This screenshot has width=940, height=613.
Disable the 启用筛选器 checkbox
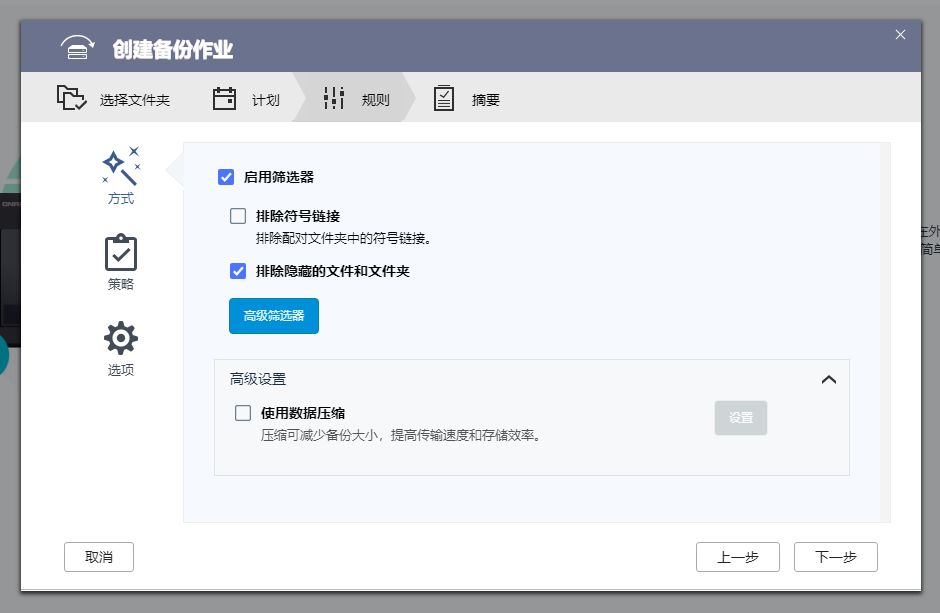[227, 177]
